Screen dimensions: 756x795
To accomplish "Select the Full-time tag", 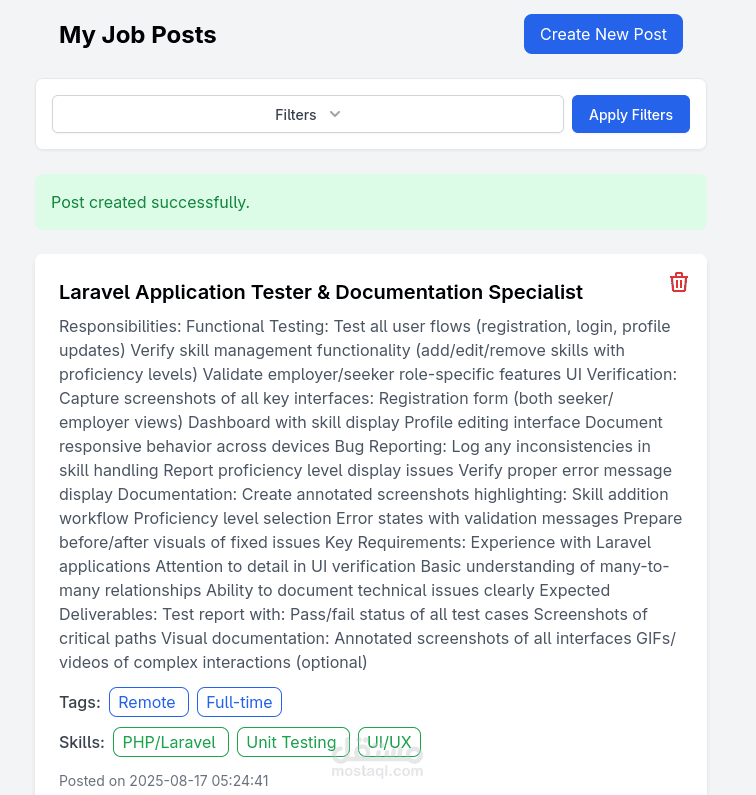I will (x=239, y=702).
